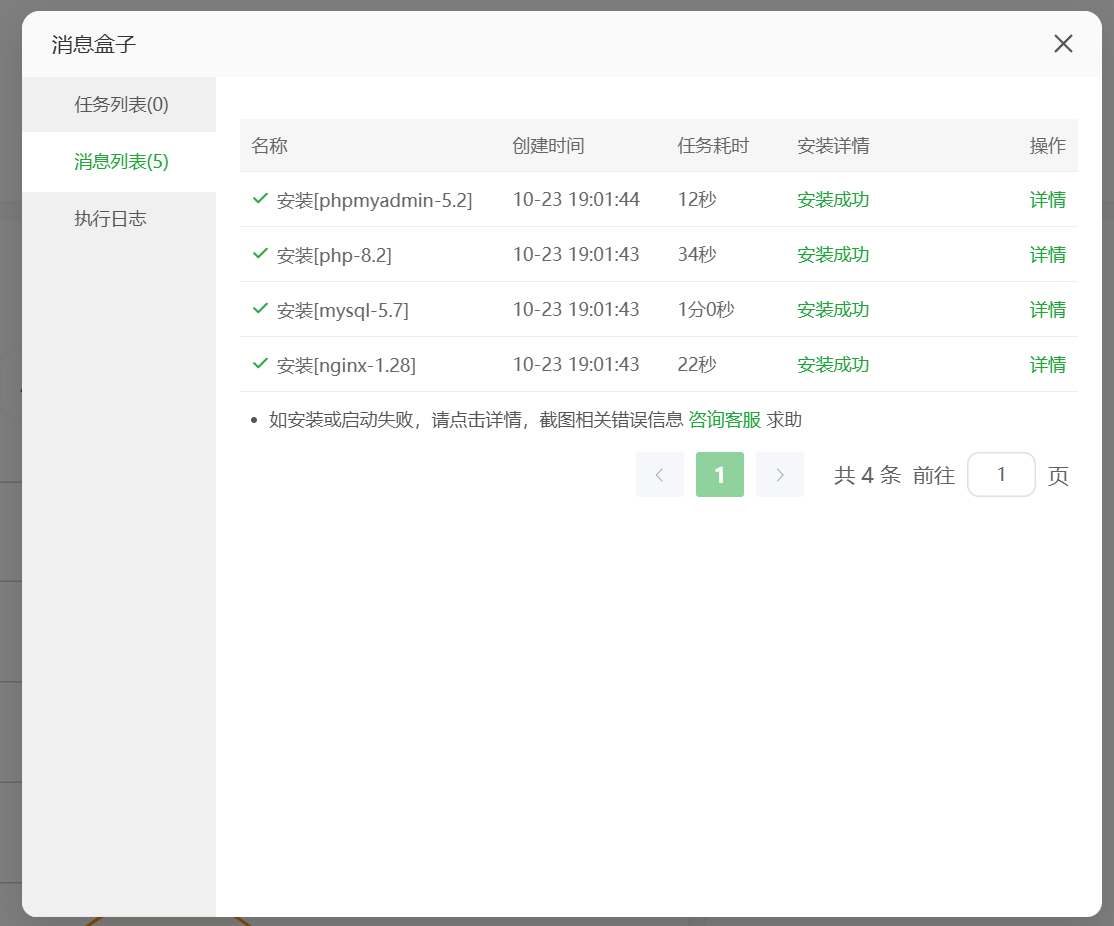
Task: Click green checkmark icon for php-8.2
Action: 260,254
